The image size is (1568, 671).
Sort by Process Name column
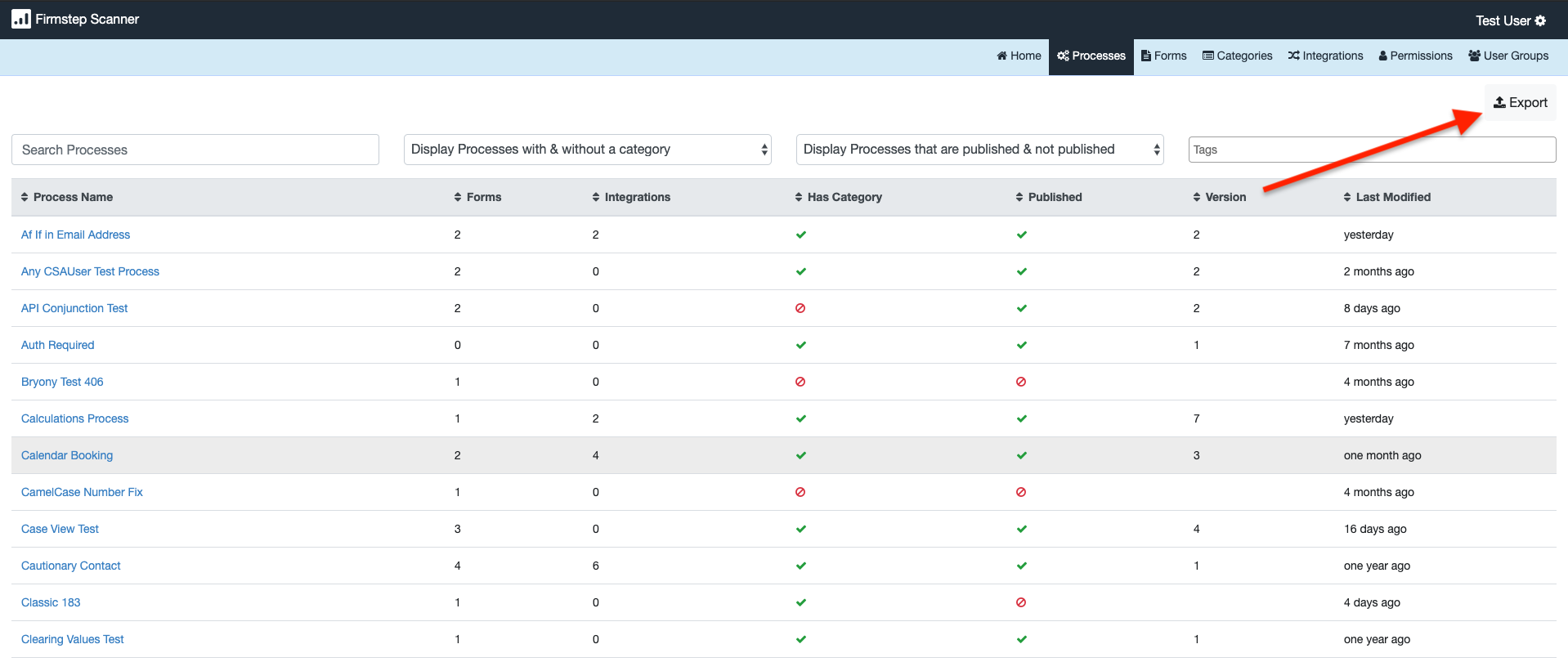pyautogui.click(x=67, y=197)
